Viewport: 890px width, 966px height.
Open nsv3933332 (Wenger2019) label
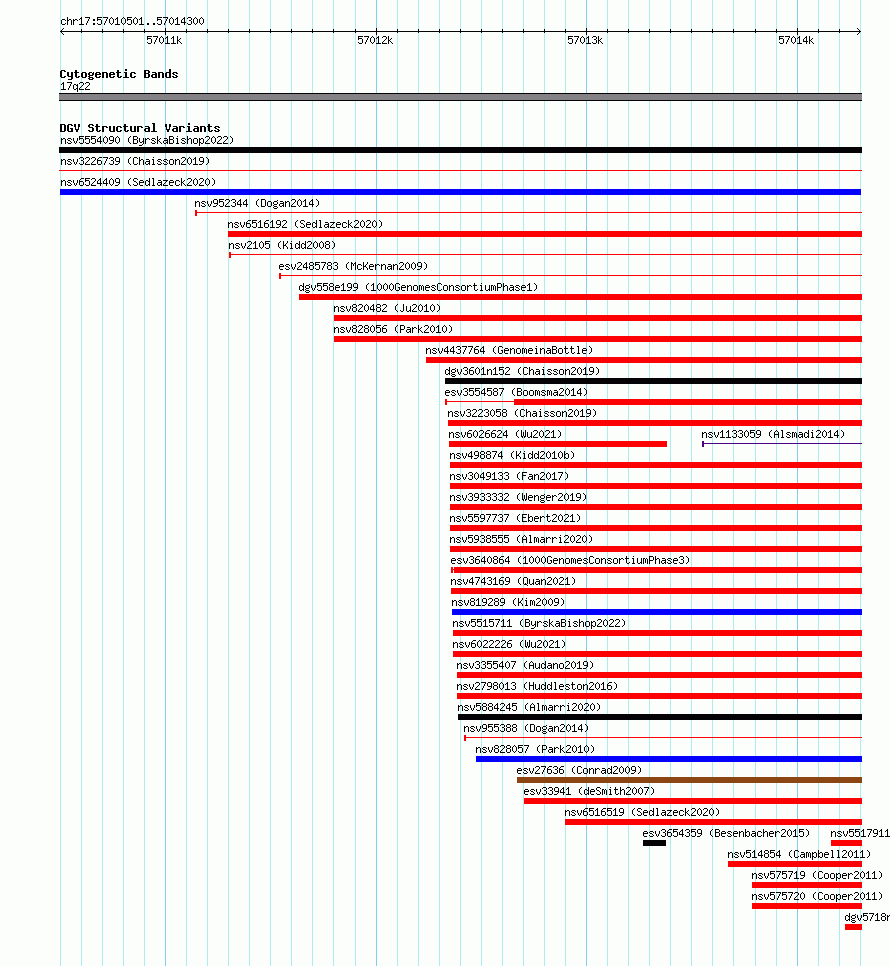pyautogui.click(x=518, y=497)
